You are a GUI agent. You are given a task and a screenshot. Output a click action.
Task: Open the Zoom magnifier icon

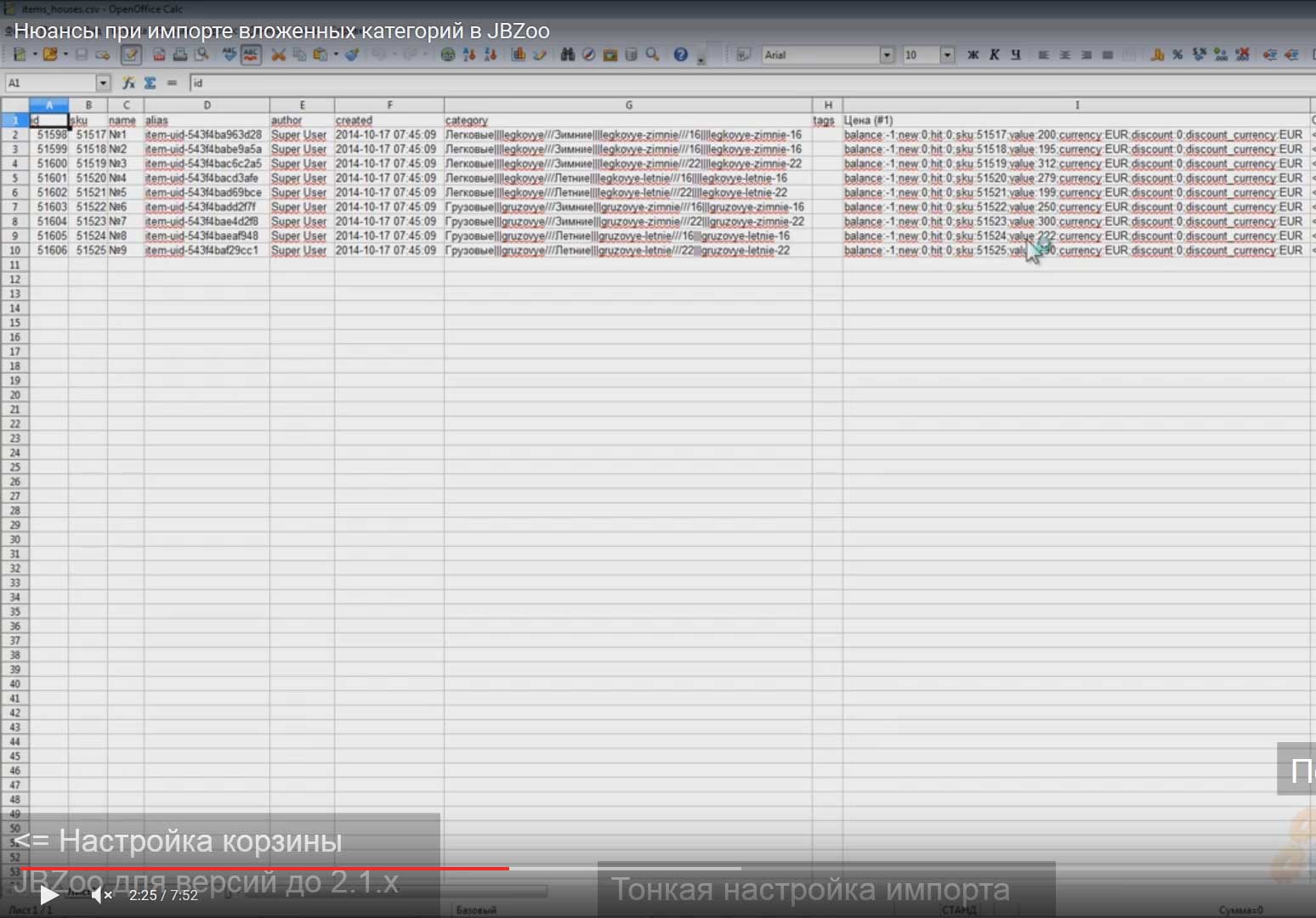(652, 54)
